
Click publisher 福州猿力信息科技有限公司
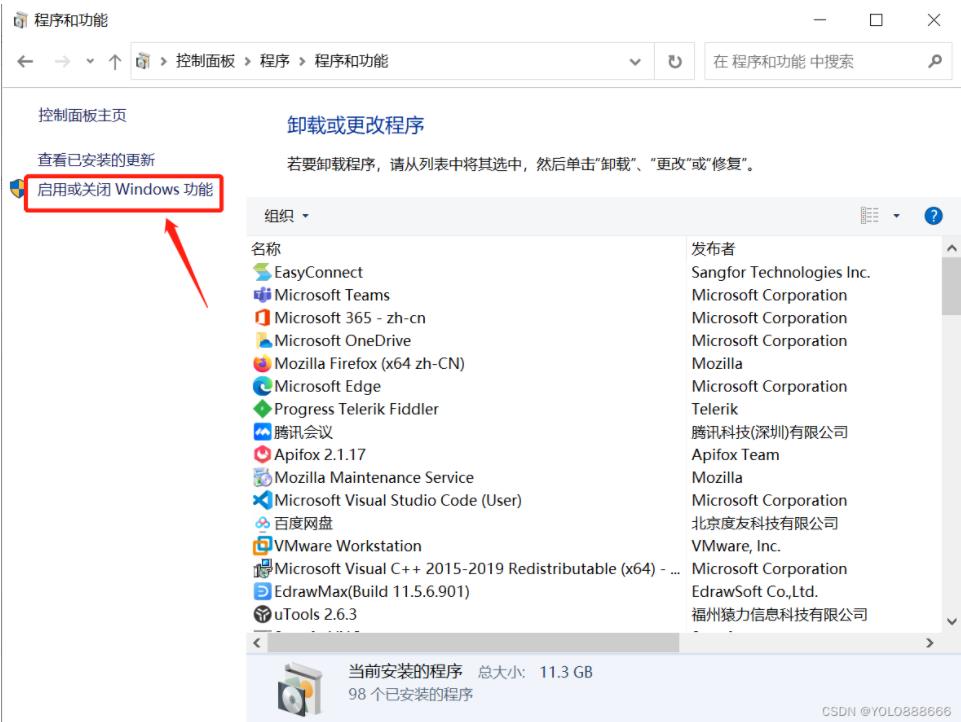click(780, 614)
